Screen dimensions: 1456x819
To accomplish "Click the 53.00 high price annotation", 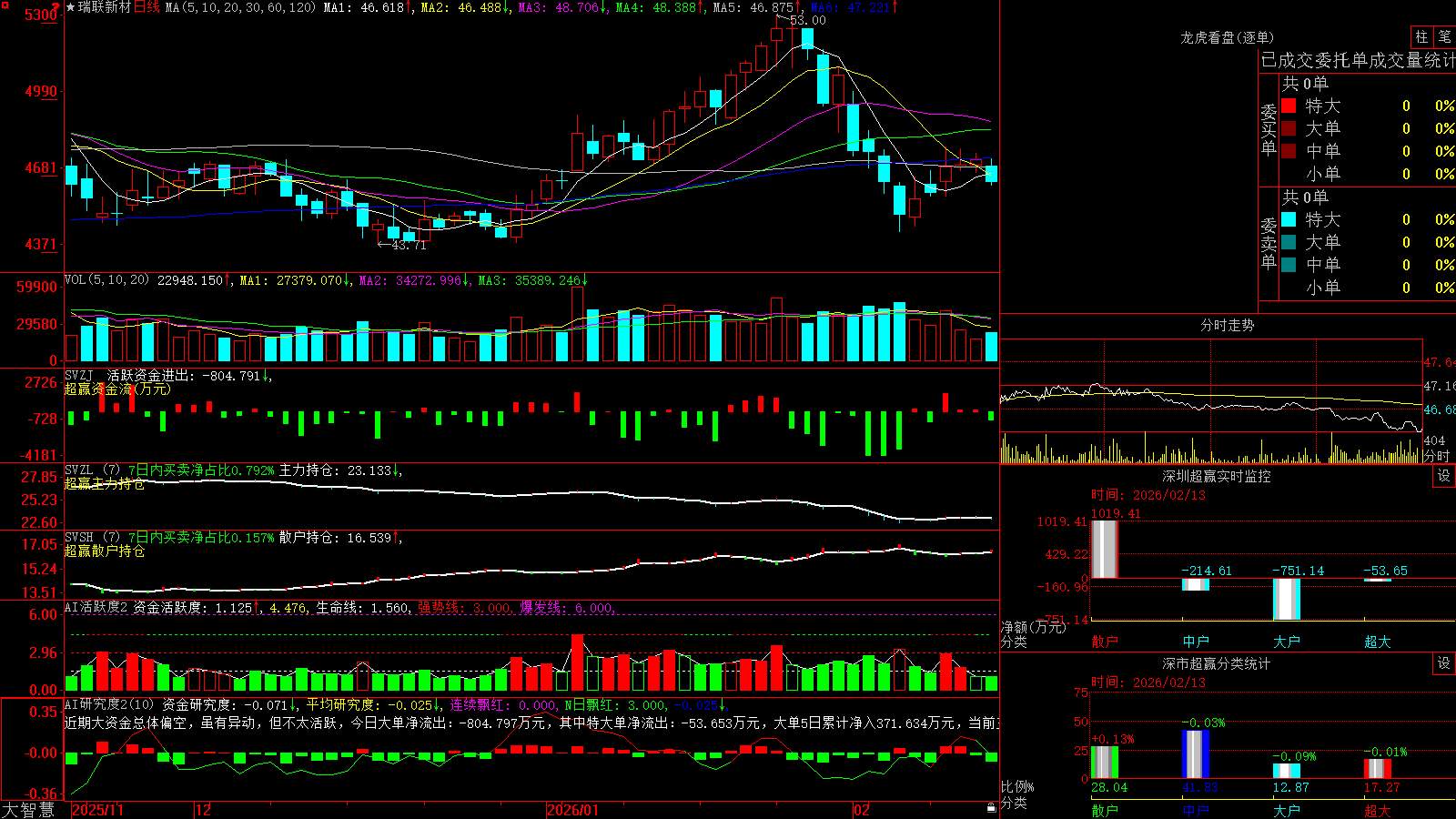I will (808, 20).
